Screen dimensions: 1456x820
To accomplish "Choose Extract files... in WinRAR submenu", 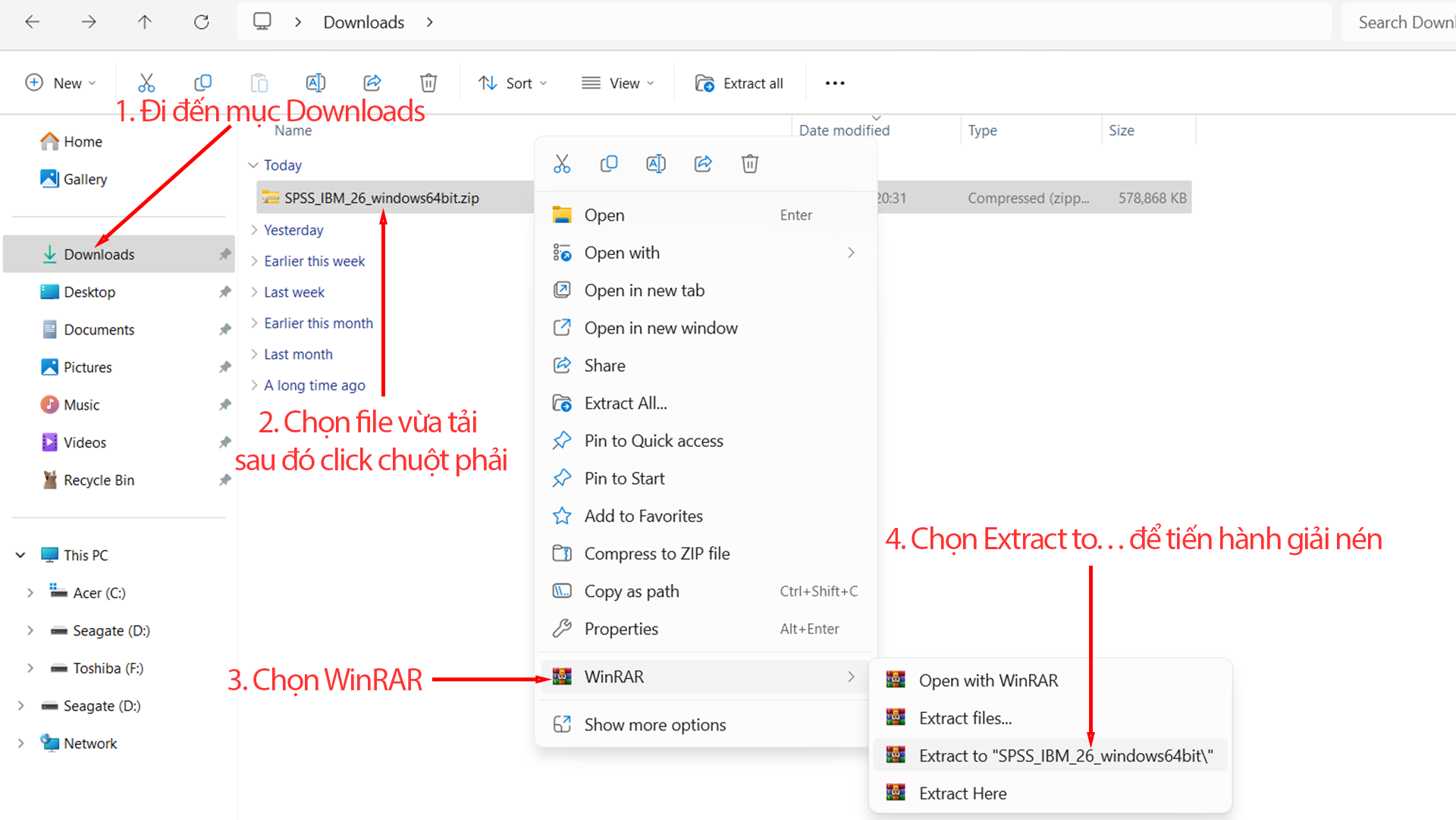I will pos(1050,718).
